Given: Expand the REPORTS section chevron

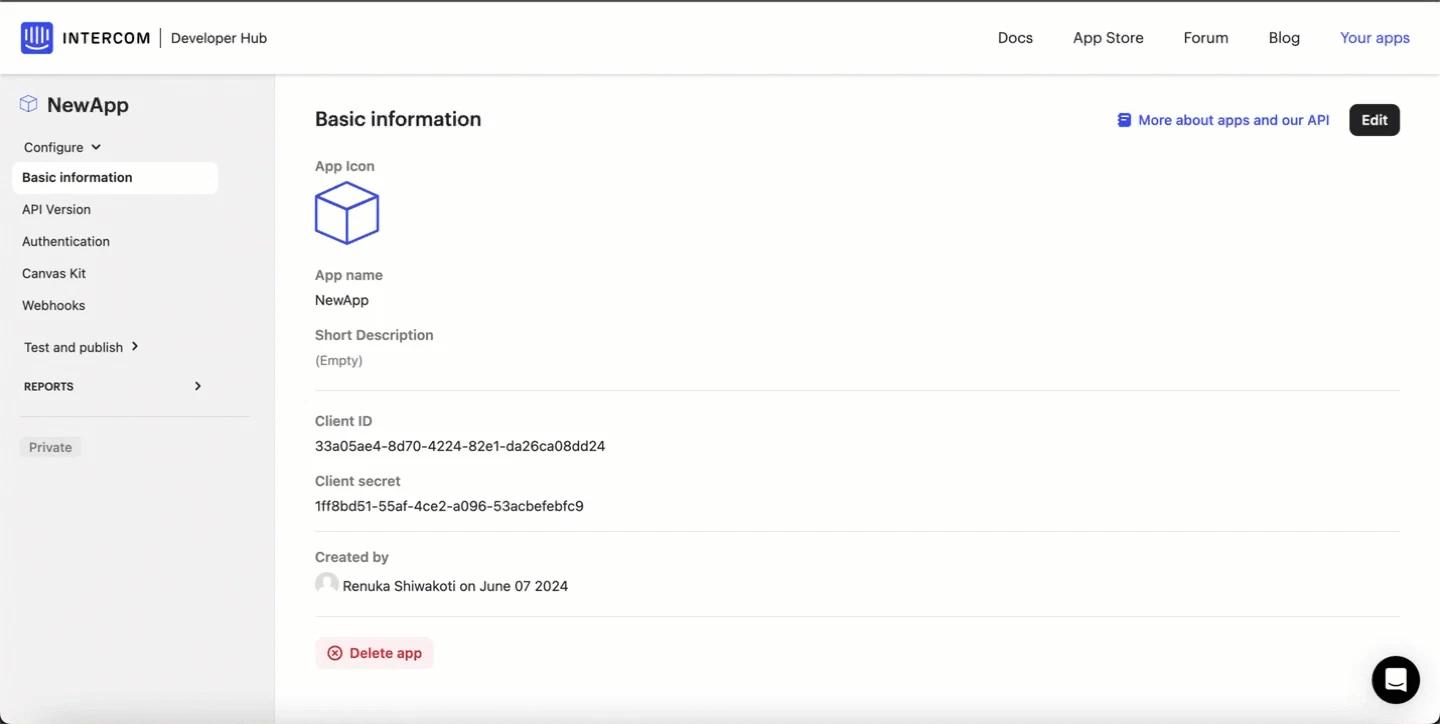Looking at the screenshot, I should [x=198, y=386].
